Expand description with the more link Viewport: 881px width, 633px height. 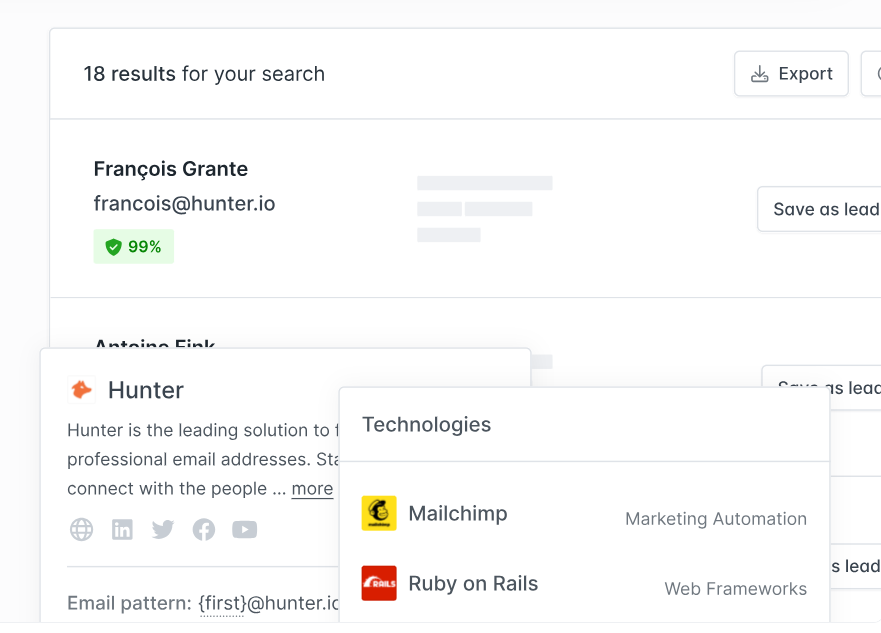point(312,489)
